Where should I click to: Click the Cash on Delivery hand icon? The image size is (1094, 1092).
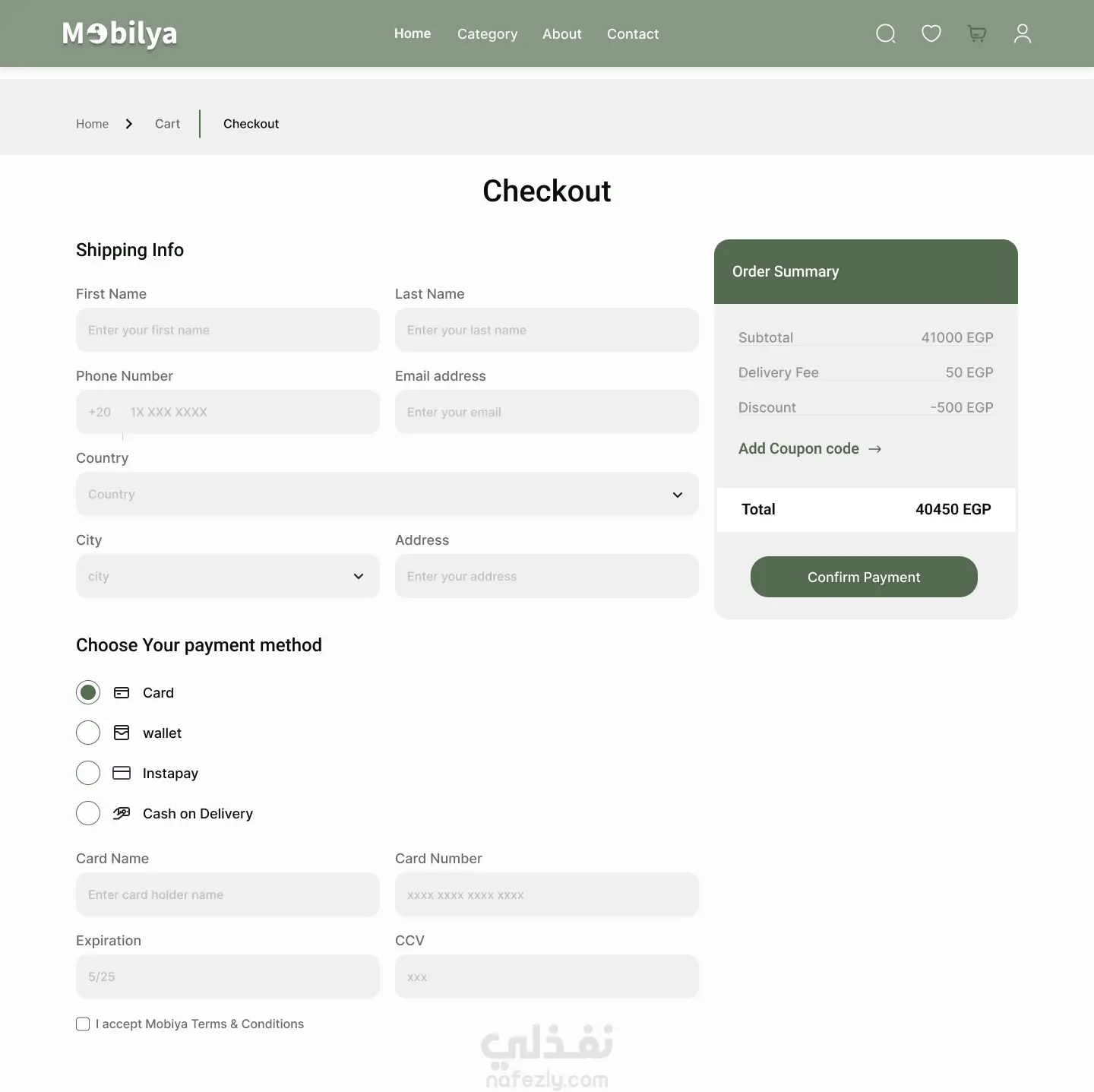pos(122,813)
